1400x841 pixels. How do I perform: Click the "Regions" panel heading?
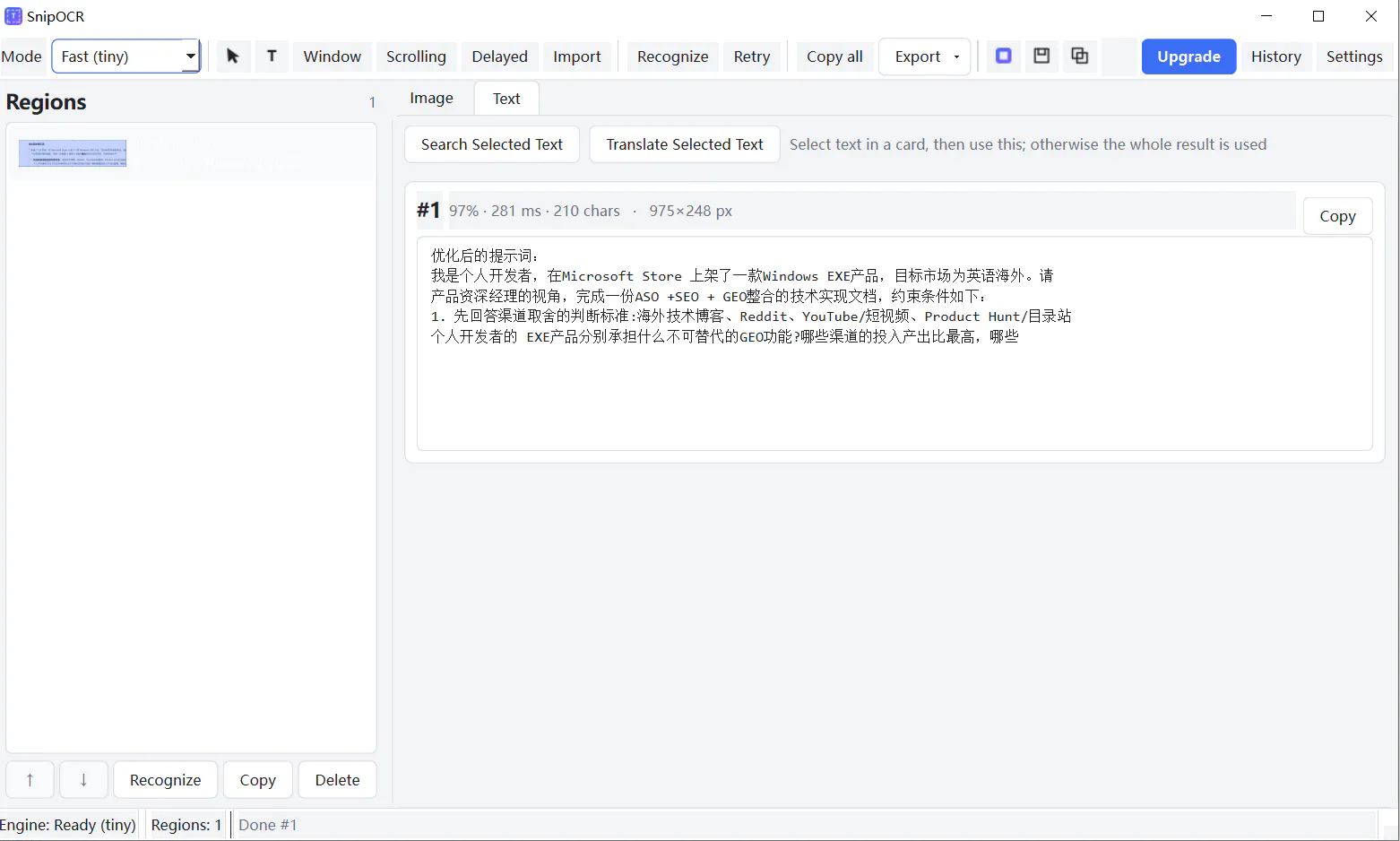click(x=46, y=102)
